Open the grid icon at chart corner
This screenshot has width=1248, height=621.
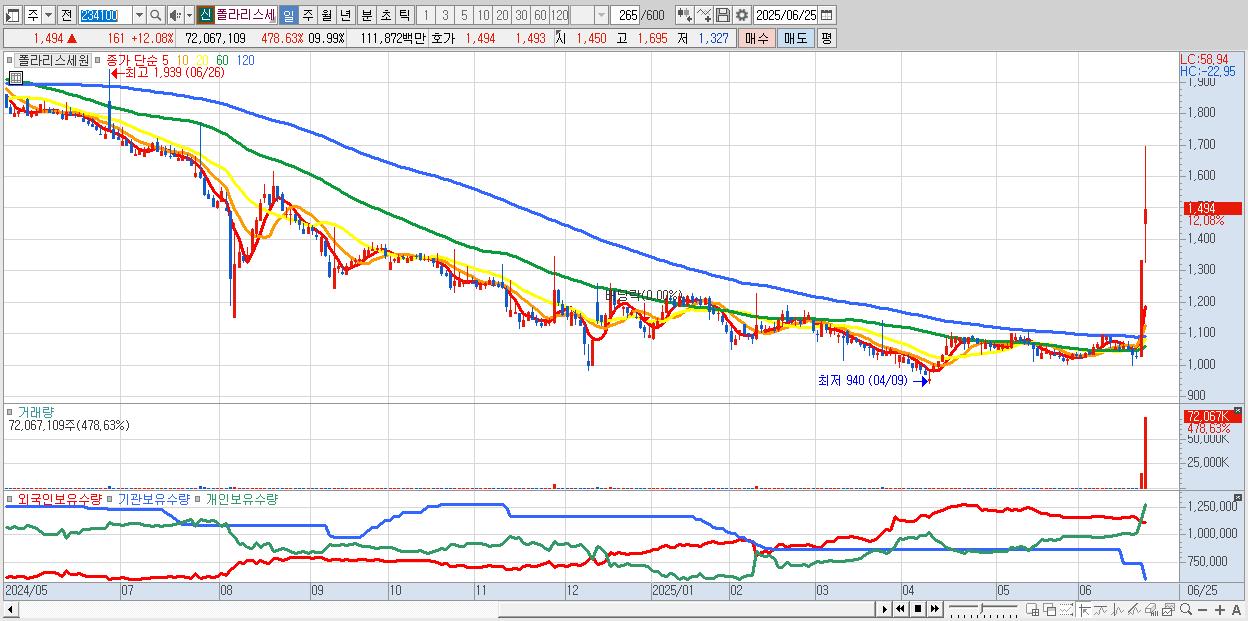click(15, 77)
